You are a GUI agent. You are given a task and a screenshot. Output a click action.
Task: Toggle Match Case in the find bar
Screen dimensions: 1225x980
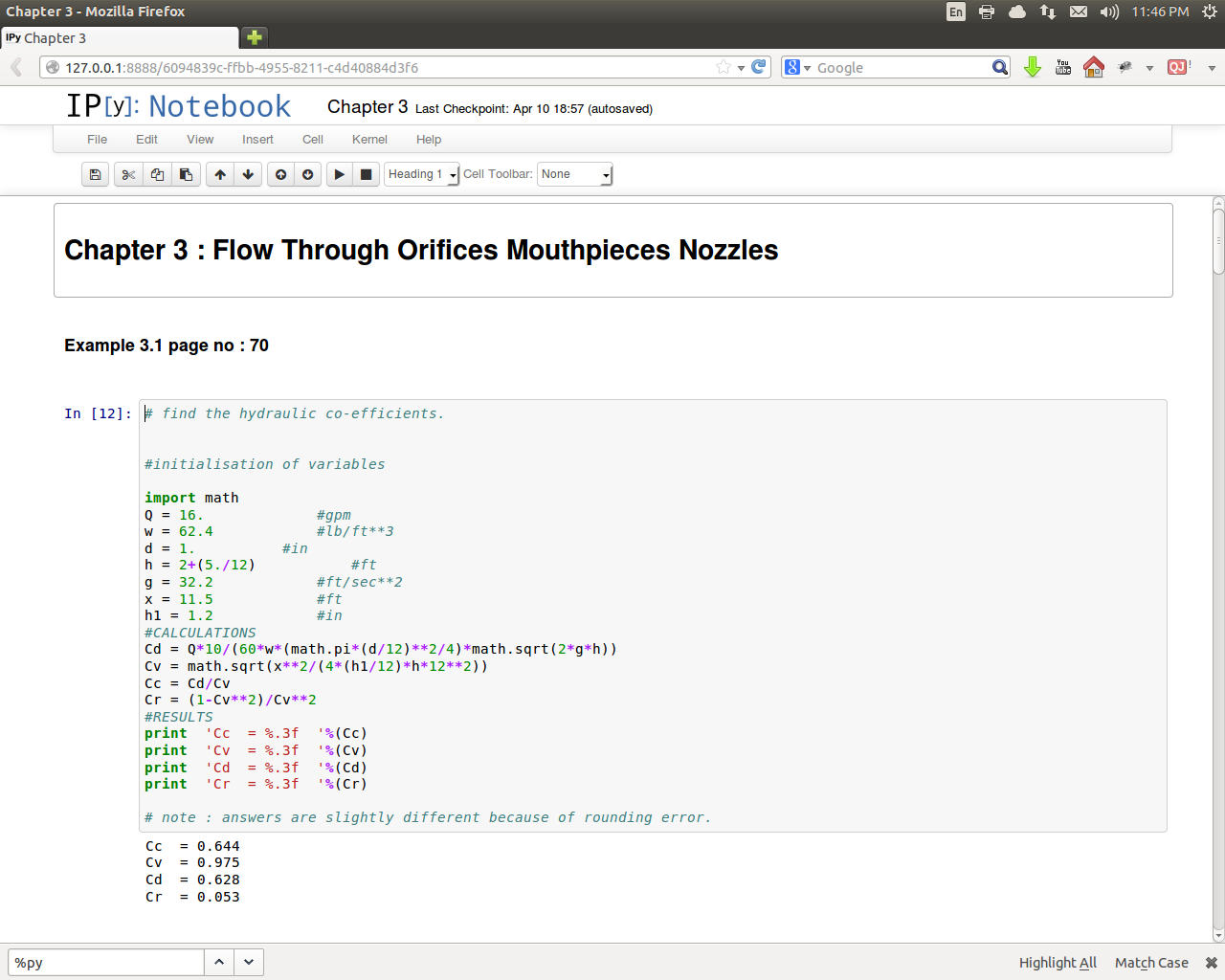1151,963
